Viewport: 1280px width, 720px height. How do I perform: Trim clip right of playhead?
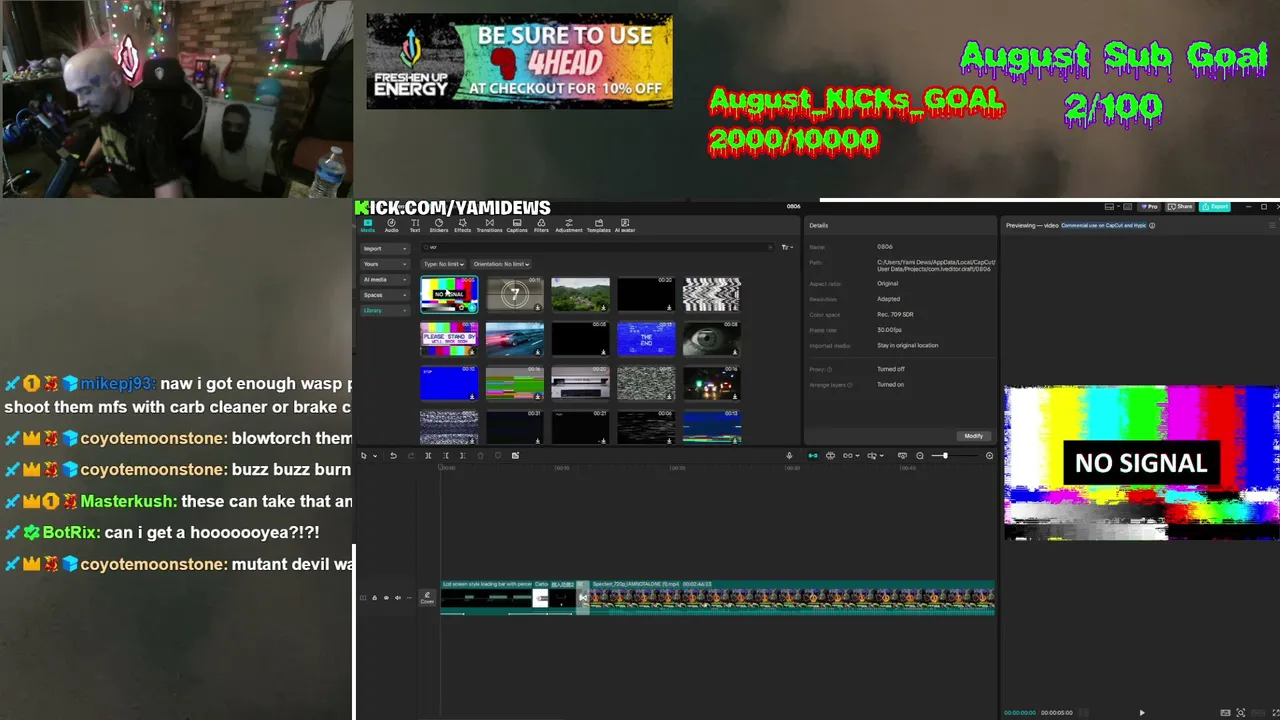[463, 456]
